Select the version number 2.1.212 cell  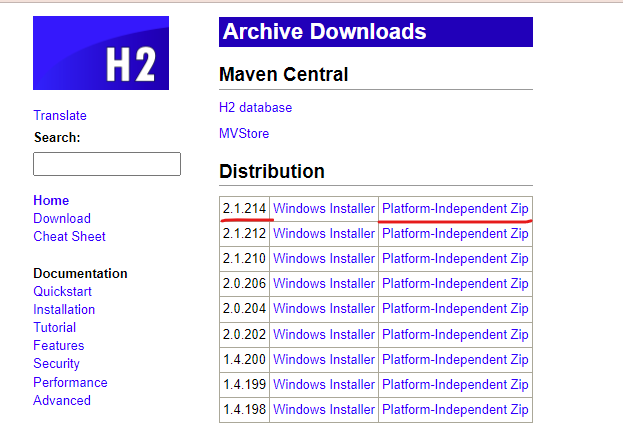(x=244, y=233)
